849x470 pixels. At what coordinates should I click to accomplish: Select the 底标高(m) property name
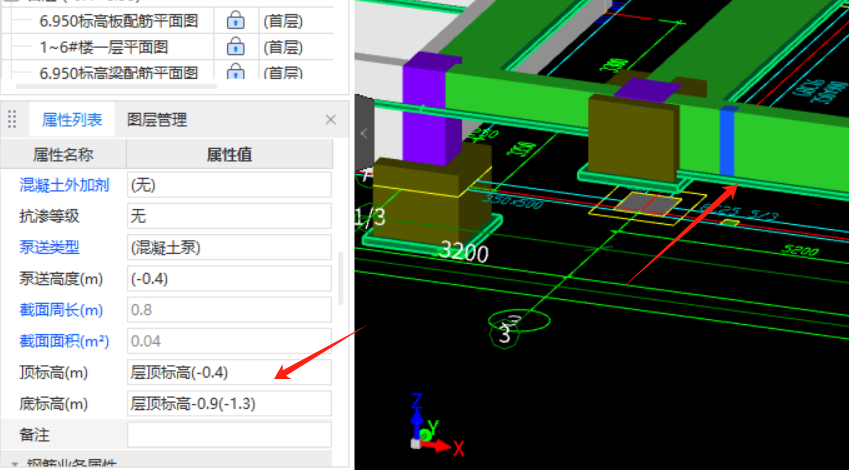coord(53,404)
